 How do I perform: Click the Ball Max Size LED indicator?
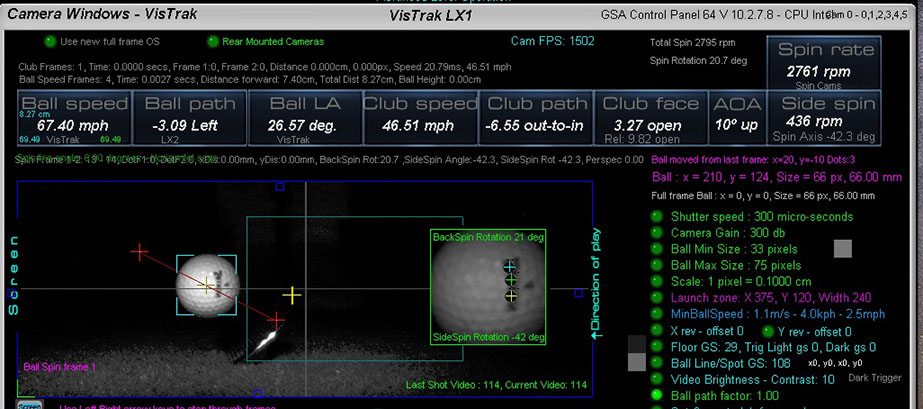coord(657,265)
